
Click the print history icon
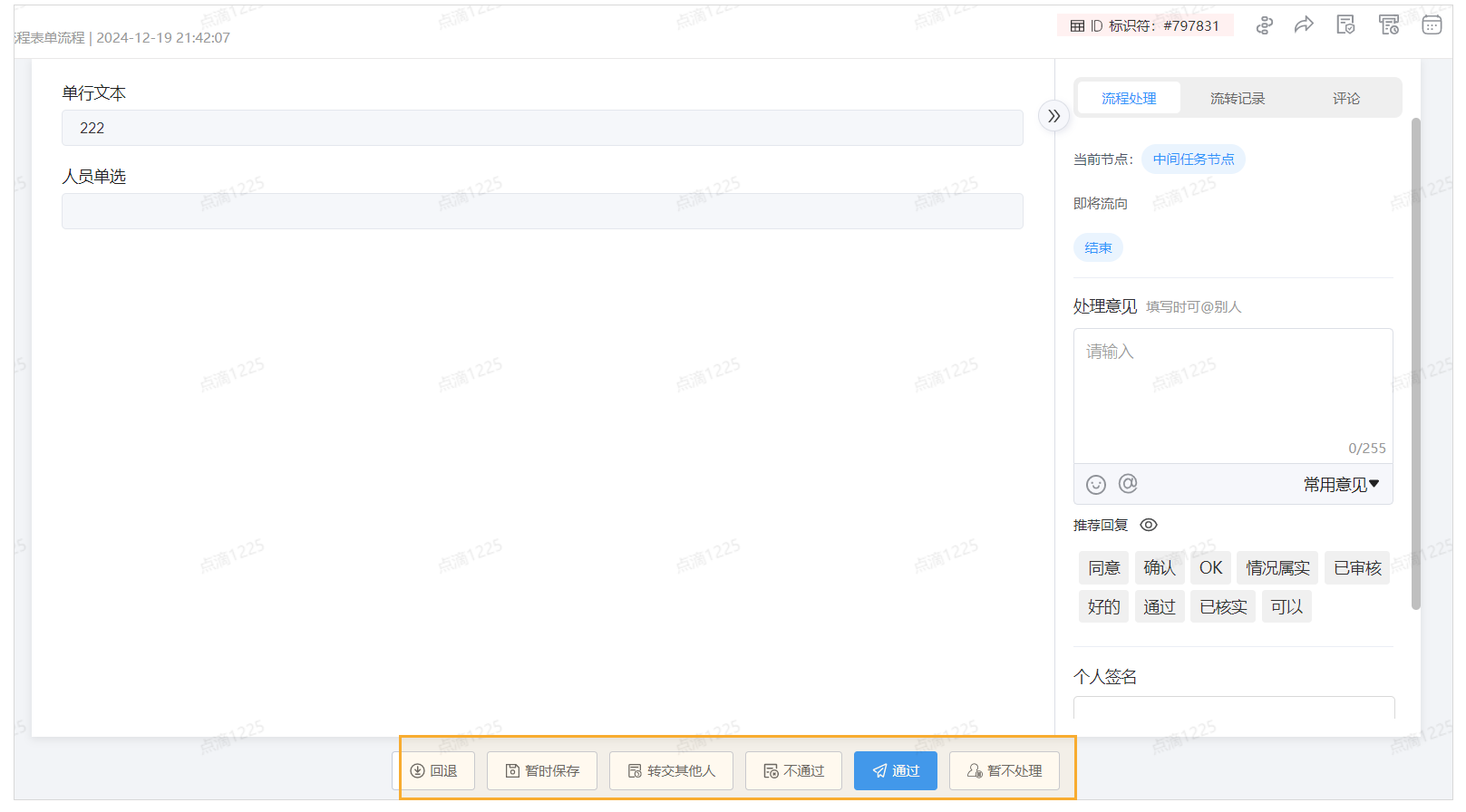tap(1388, 25)
